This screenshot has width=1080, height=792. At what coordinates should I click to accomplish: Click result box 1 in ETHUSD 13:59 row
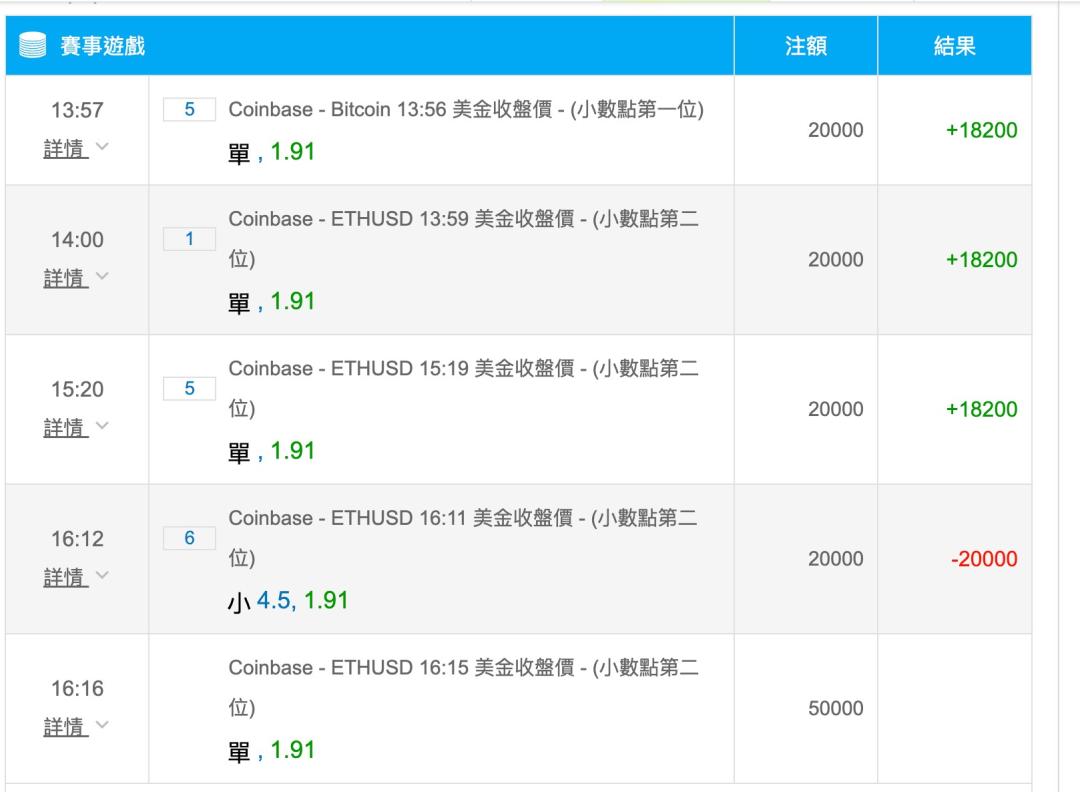pos(189,239)
